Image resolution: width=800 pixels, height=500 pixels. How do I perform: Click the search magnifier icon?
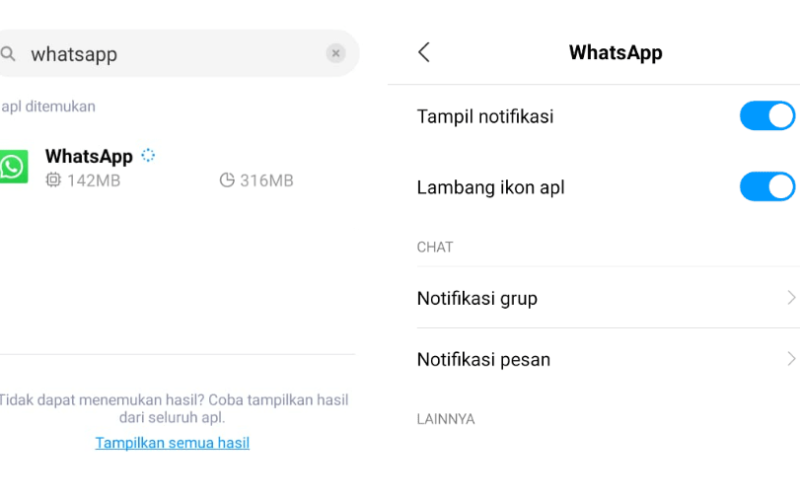point(8,54)
